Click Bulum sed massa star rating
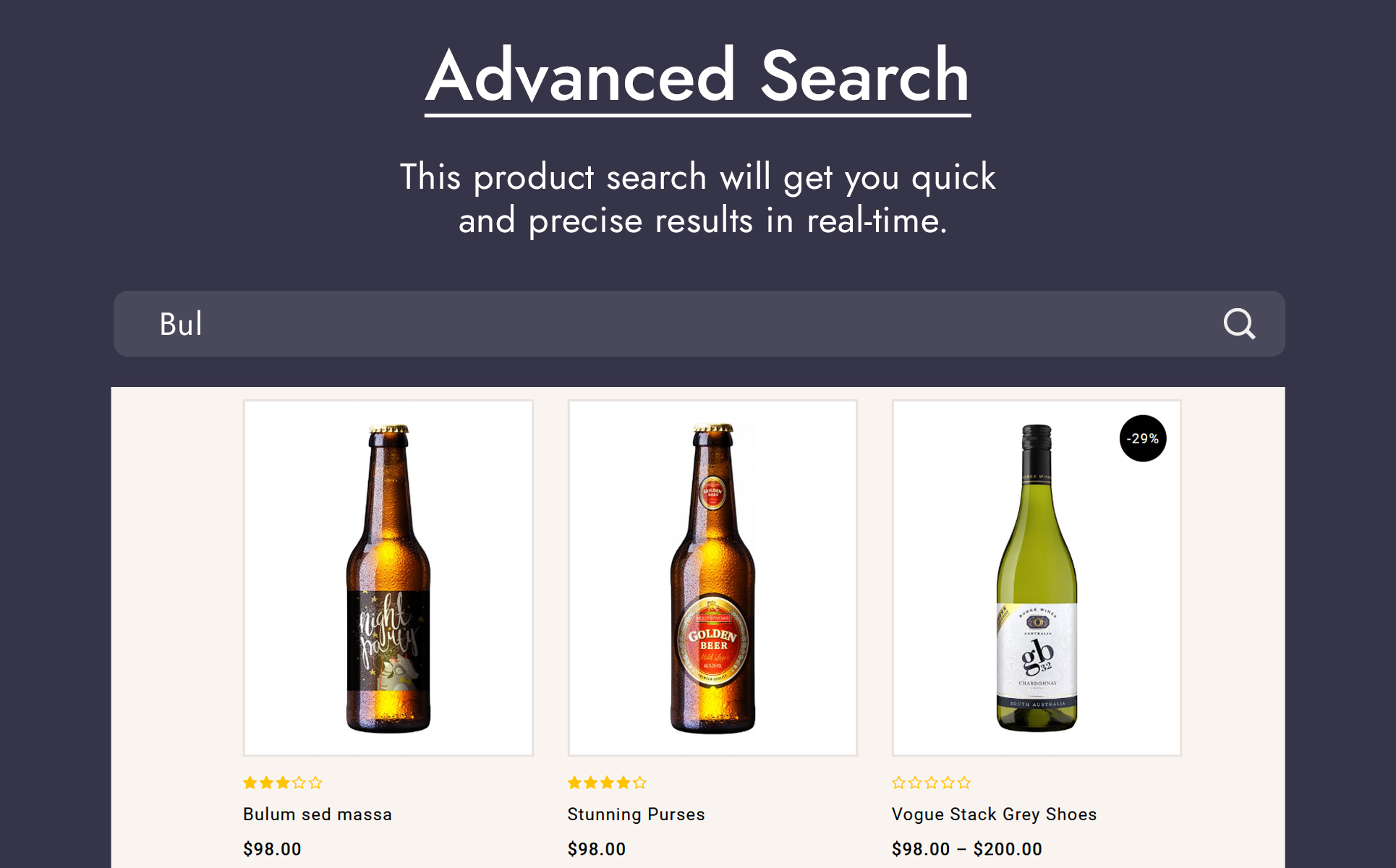Viewport: 1396px width, 868px height. pyautogui.click(x=283, y=783)
